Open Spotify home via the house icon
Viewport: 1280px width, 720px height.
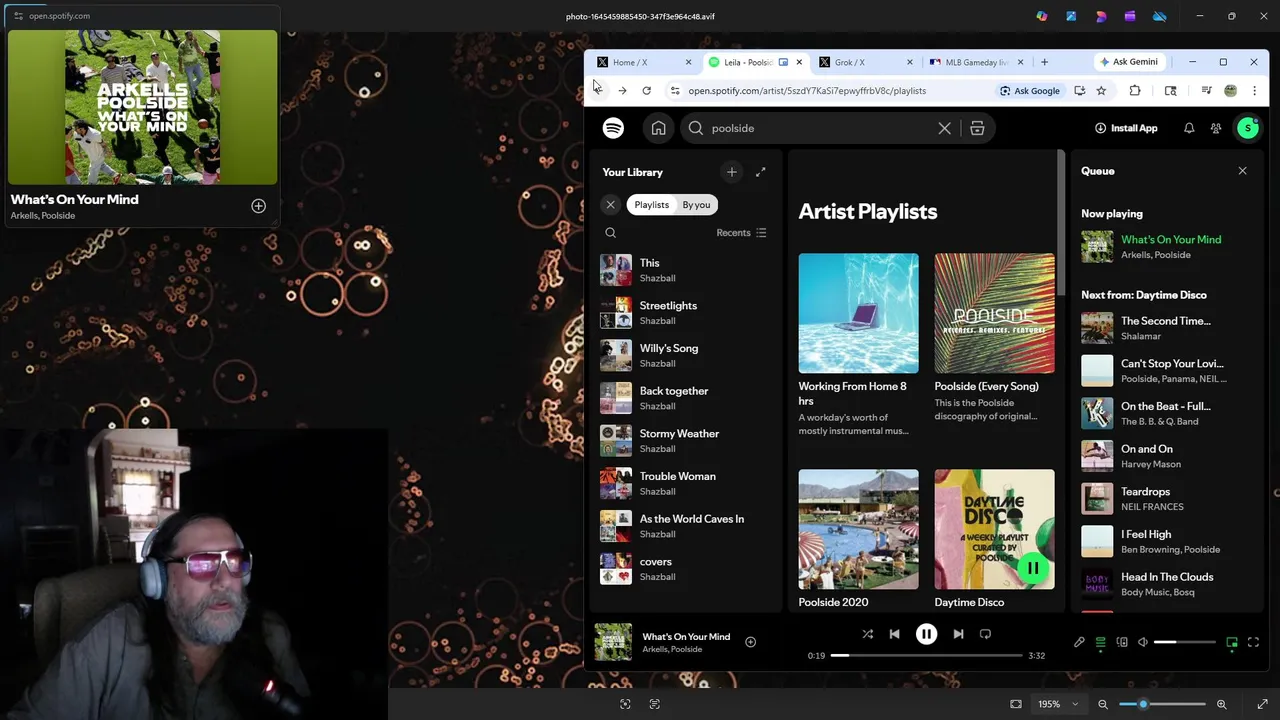[x=658, y=128]
